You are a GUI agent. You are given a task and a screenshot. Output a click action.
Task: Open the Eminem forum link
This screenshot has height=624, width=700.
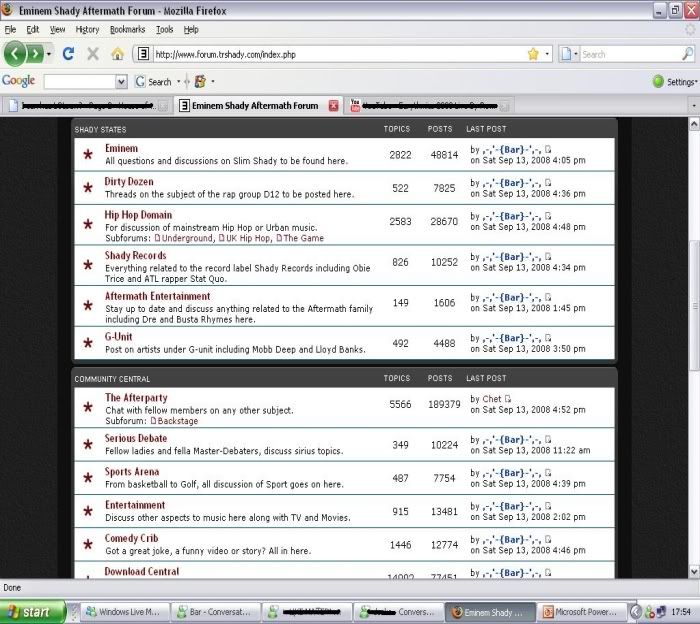coord(121,148)
